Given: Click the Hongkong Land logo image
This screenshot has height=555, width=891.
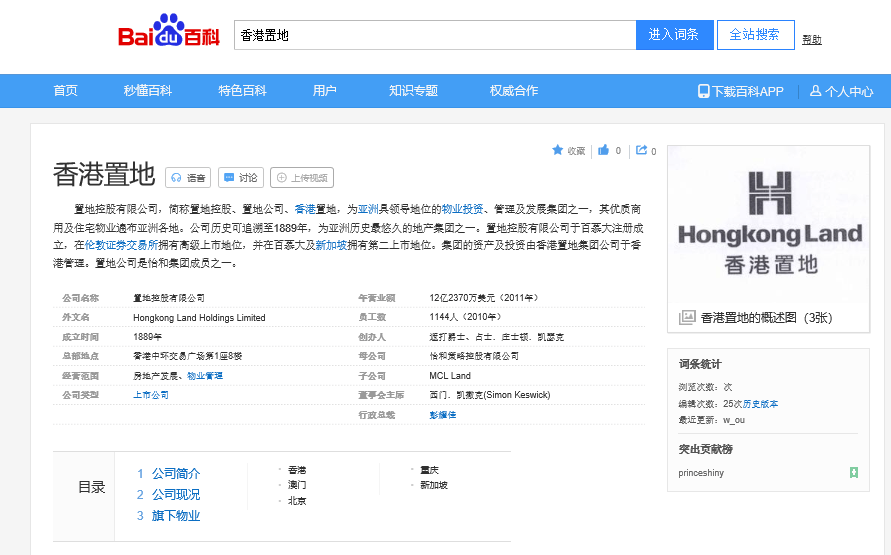Looking at the screenshot, I should click(769, 224).
